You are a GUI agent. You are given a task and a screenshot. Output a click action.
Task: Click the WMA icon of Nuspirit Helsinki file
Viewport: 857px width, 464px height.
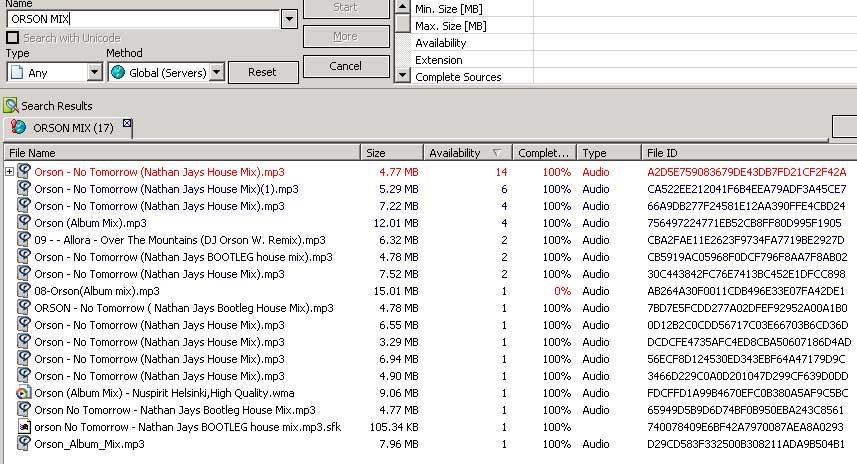click(x=24, y=392)
